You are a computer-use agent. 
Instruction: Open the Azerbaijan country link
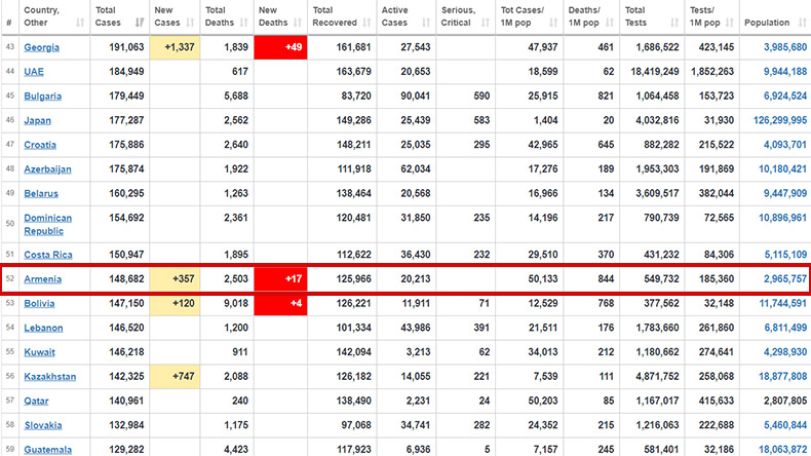pos(48,169)
